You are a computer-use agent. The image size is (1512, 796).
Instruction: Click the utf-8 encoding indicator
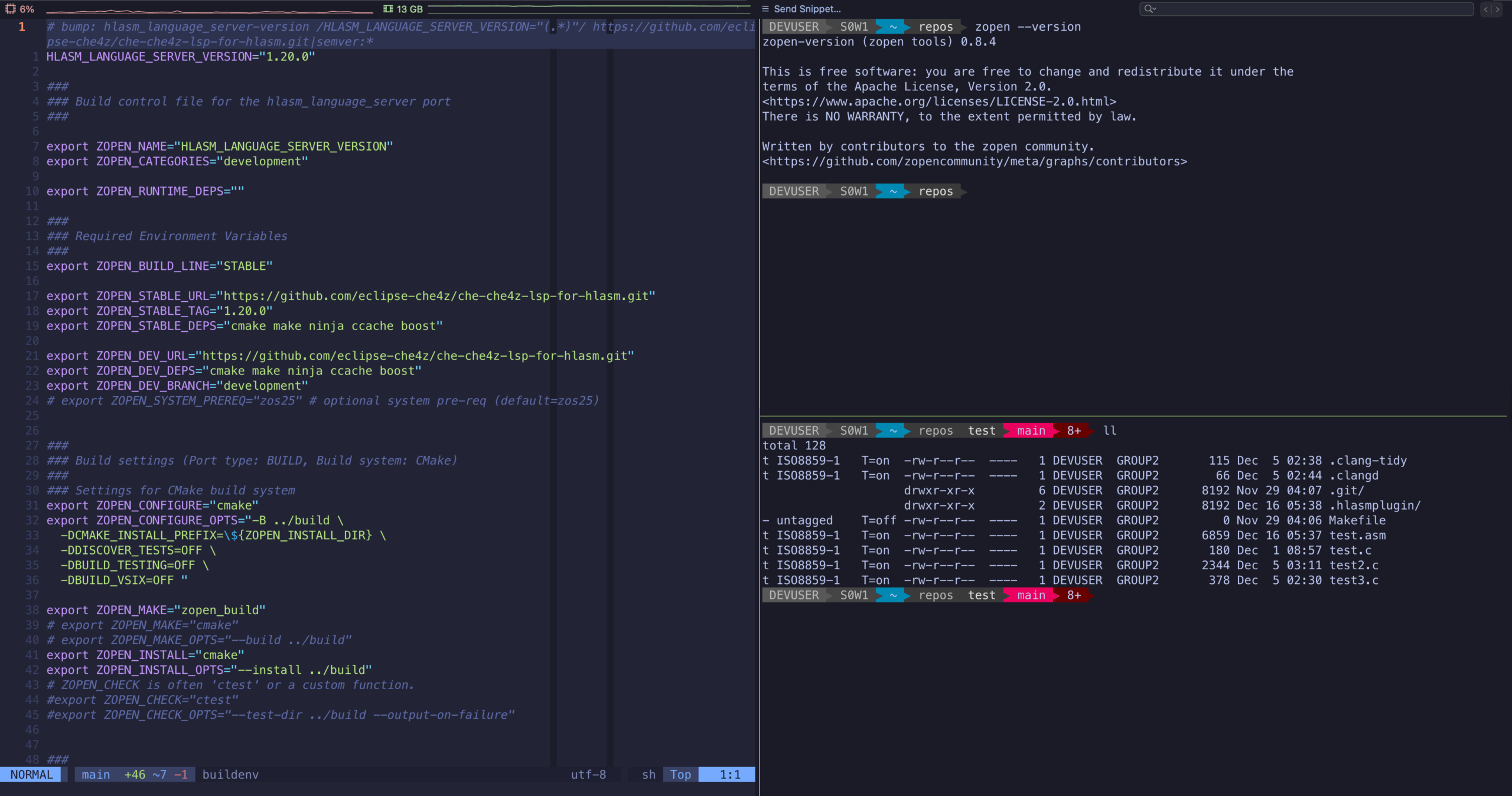[588, 774]
